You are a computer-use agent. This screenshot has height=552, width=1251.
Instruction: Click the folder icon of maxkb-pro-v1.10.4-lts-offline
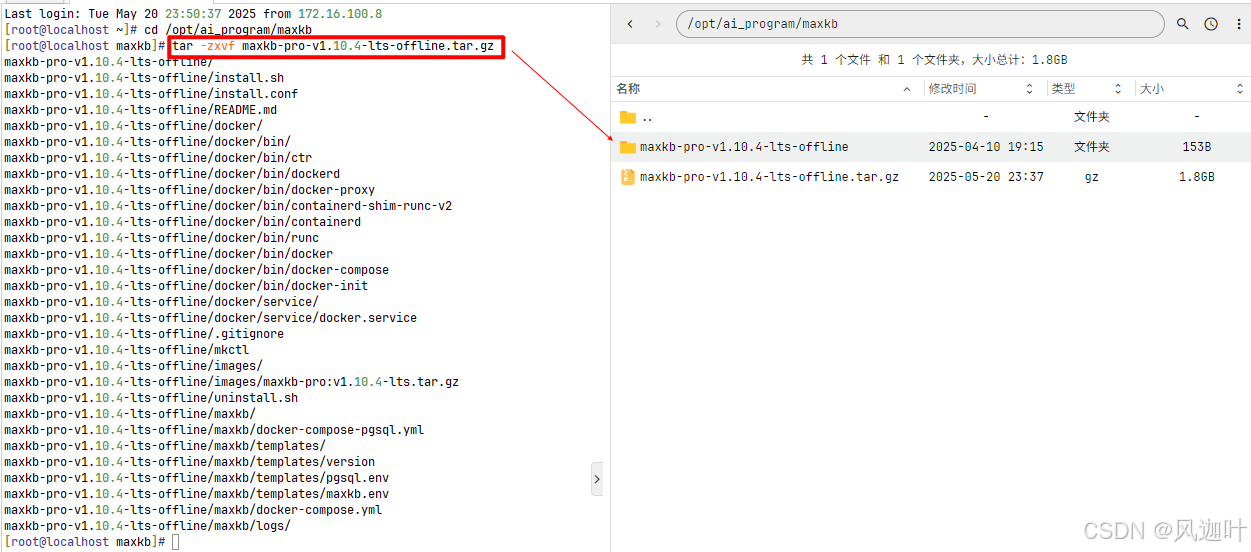628,147
